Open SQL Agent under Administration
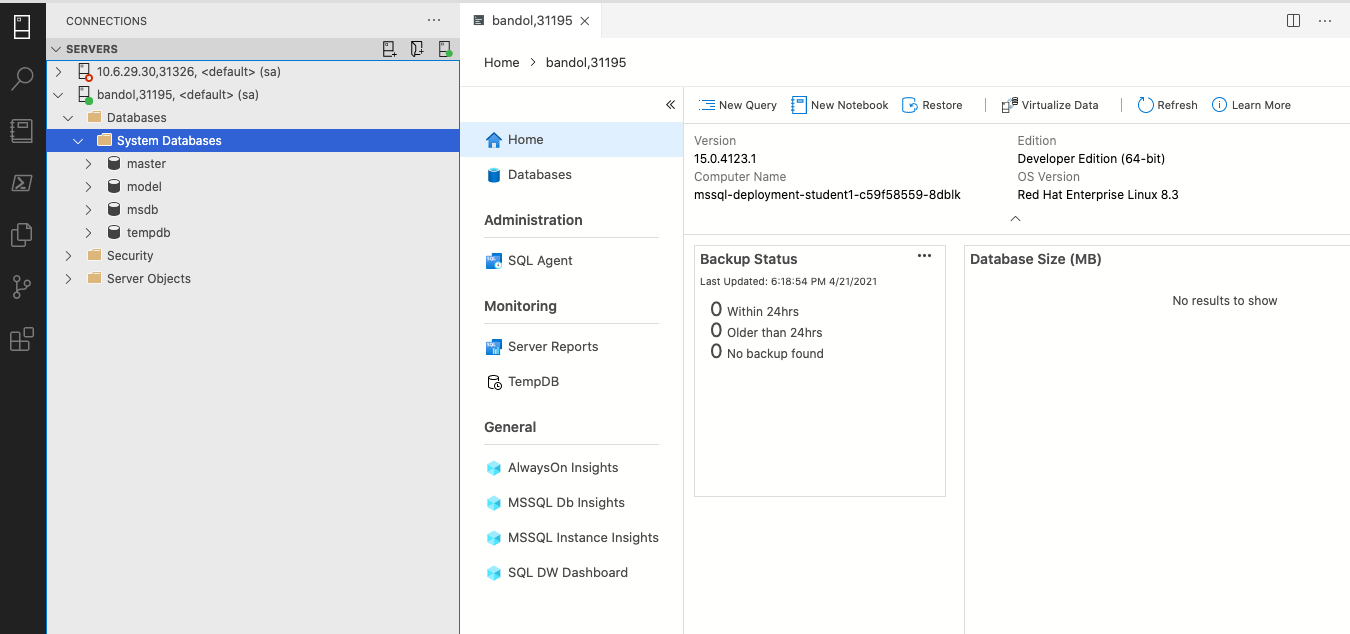 tap(539, 261)
